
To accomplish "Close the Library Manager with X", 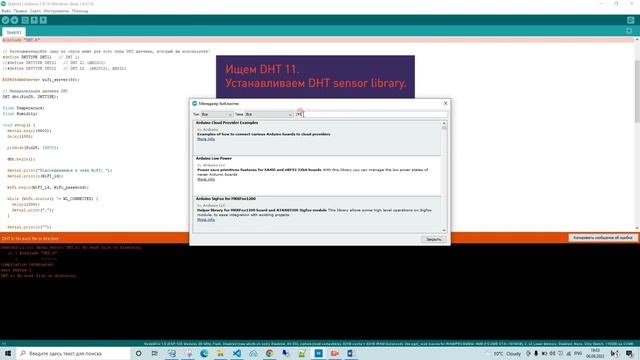I will pos(445,104).
